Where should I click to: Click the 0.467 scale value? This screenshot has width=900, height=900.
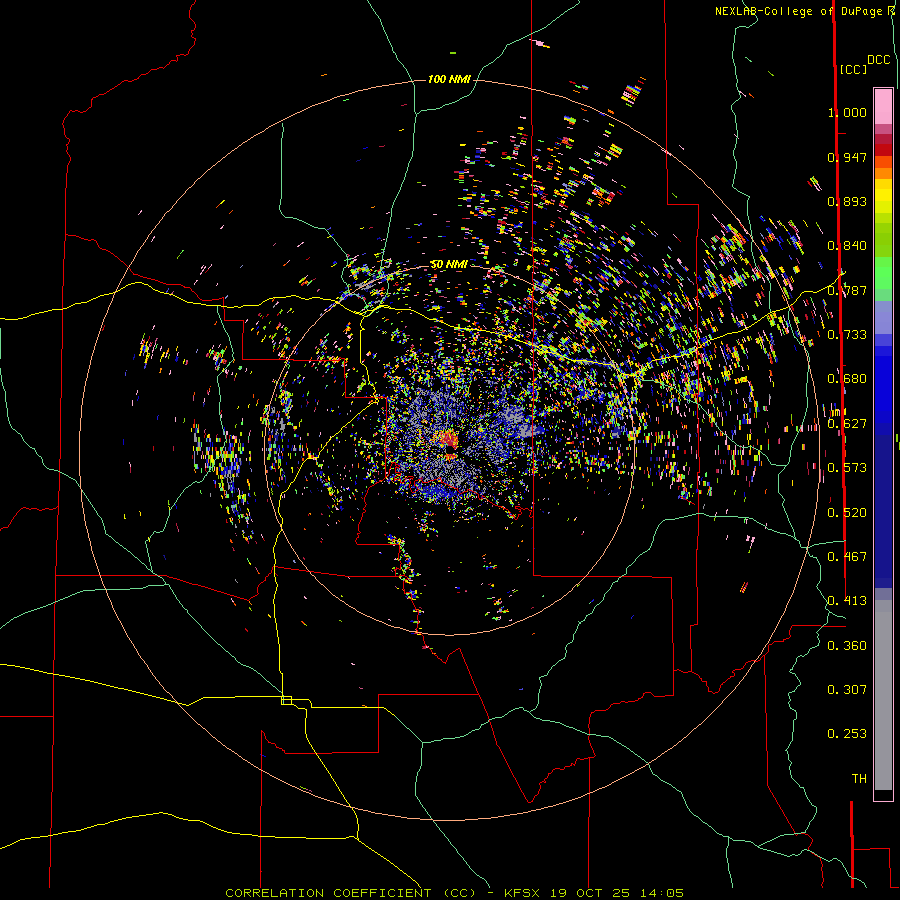click(x=847, y=557)
